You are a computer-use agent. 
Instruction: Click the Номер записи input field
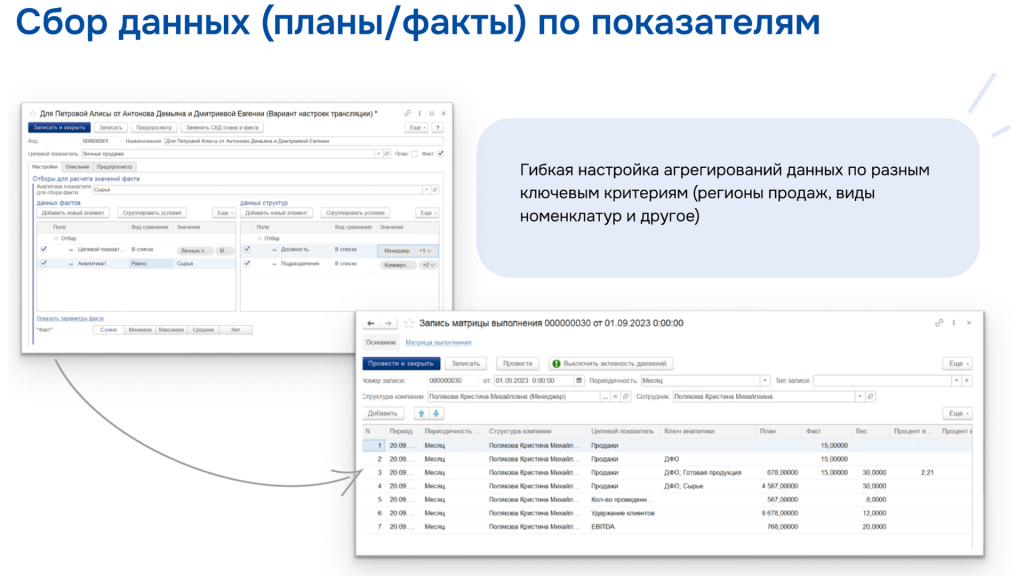tap(453, 381)
